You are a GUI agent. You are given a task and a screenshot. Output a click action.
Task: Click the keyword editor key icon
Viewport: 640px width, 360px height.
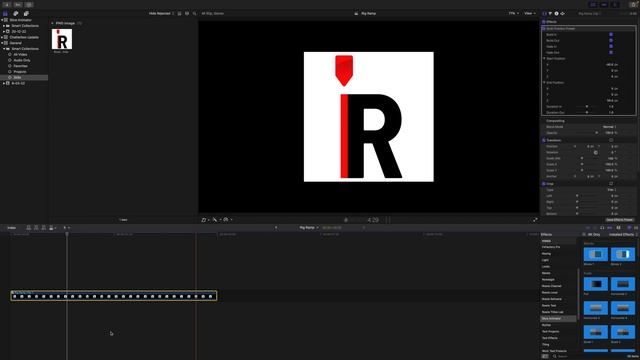tap(18, 4)
